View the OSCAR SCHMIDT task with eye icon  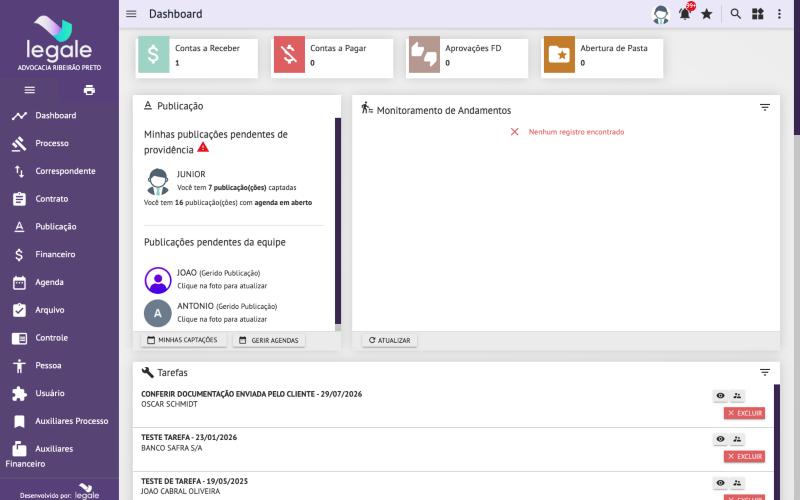720,395
